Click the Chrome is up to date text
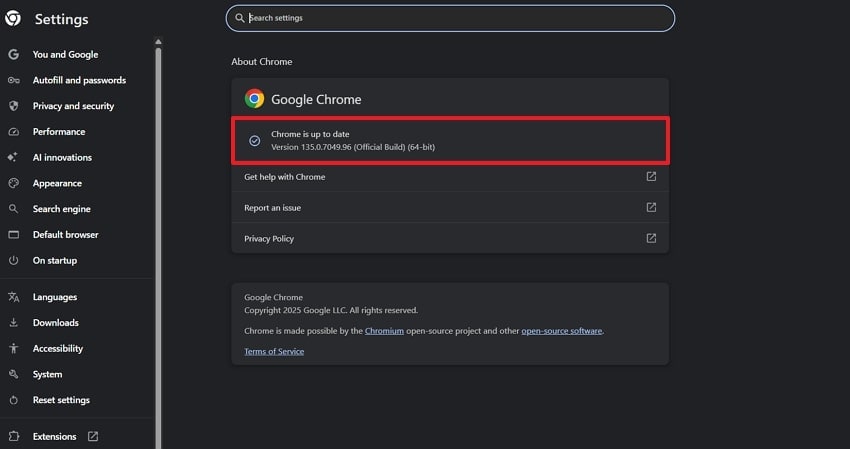850x449 pixels. pos(310,134)
